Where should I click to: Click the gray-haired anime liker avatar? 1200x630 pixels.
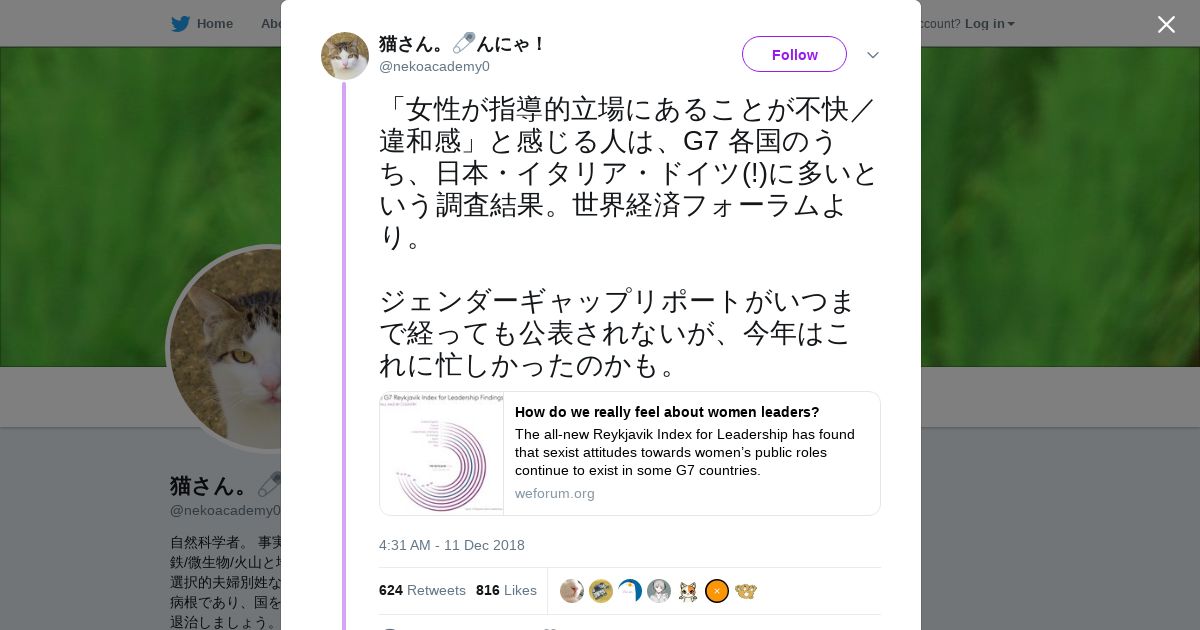pos(659,591)
